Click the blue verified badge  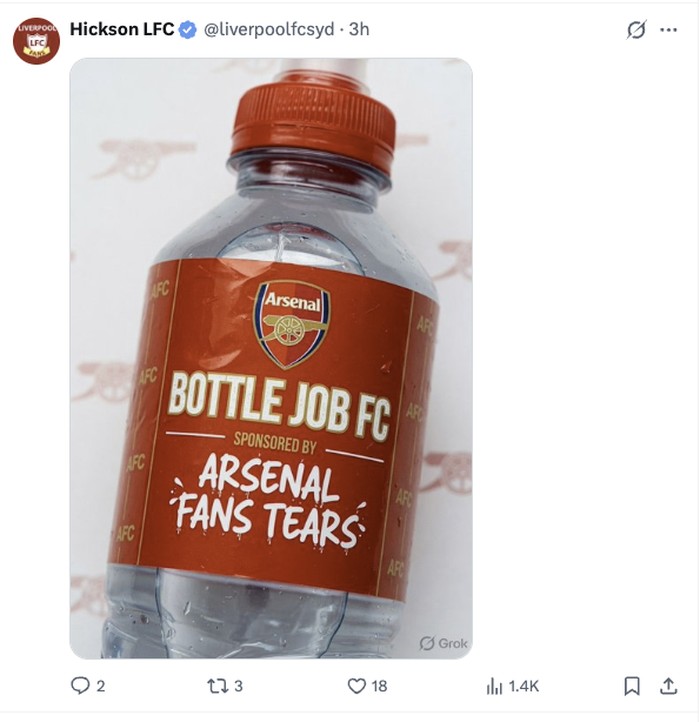click(187, 30)
